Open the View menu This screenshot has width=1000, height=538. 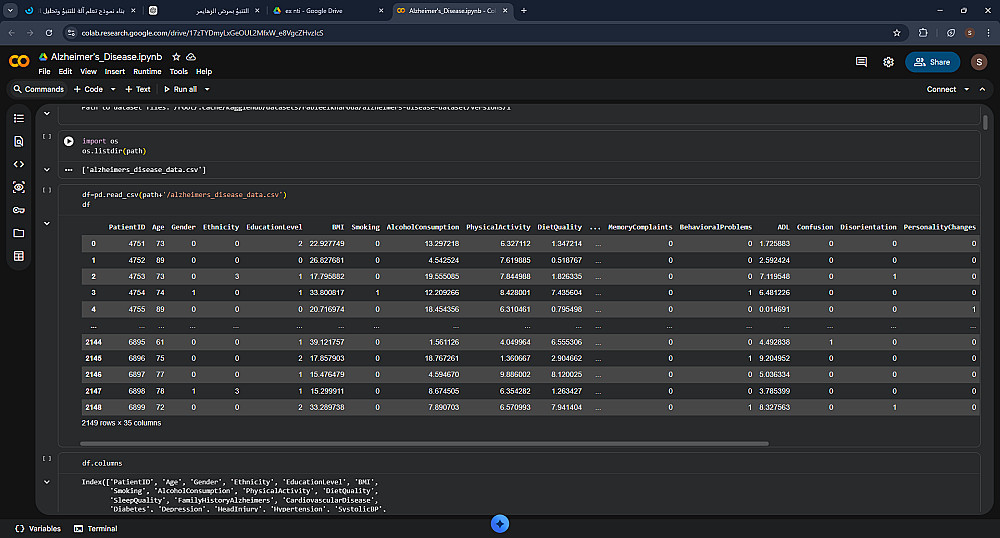88,71
